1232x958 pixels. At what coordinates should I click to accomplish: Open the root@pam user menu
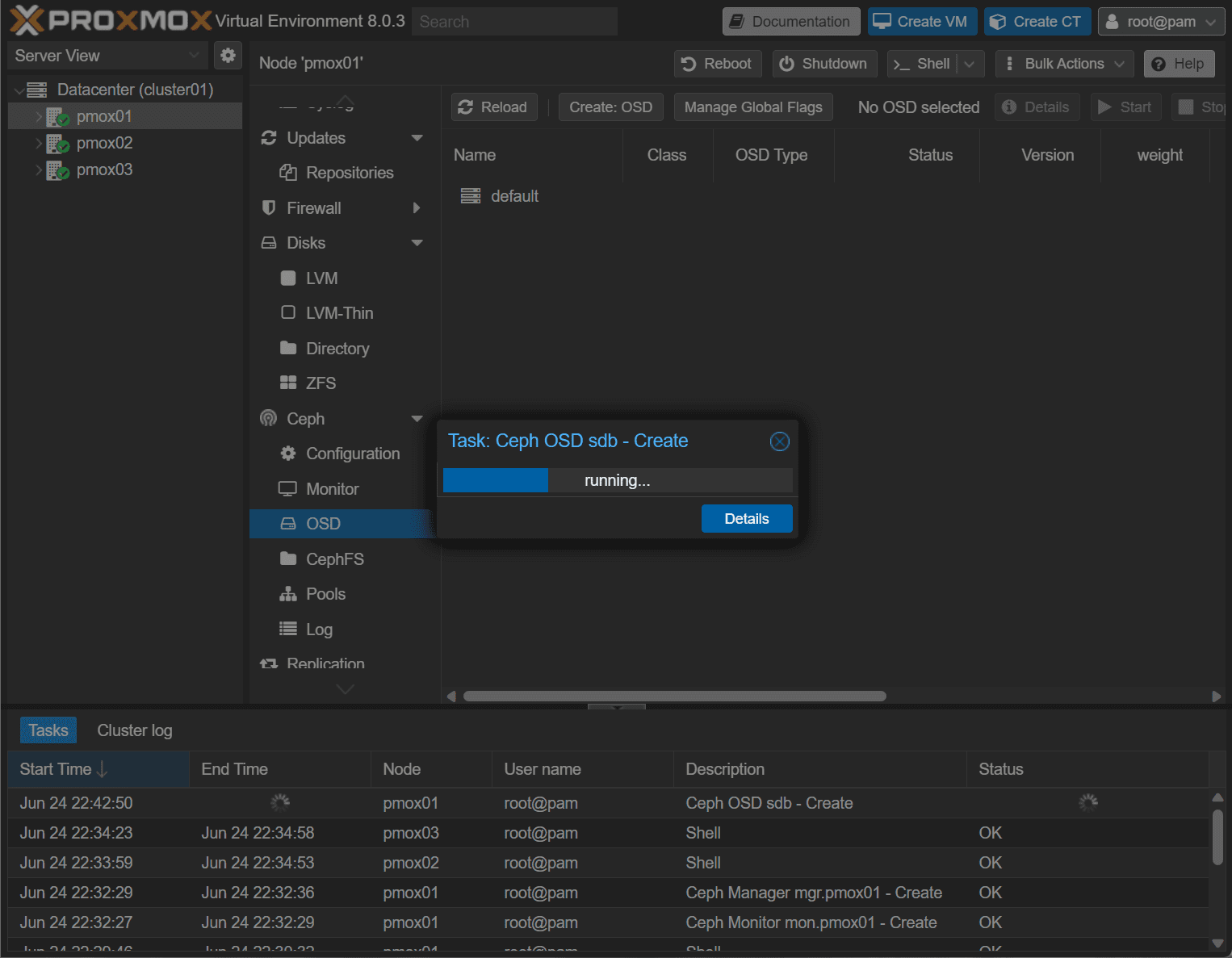point(1160,22)
